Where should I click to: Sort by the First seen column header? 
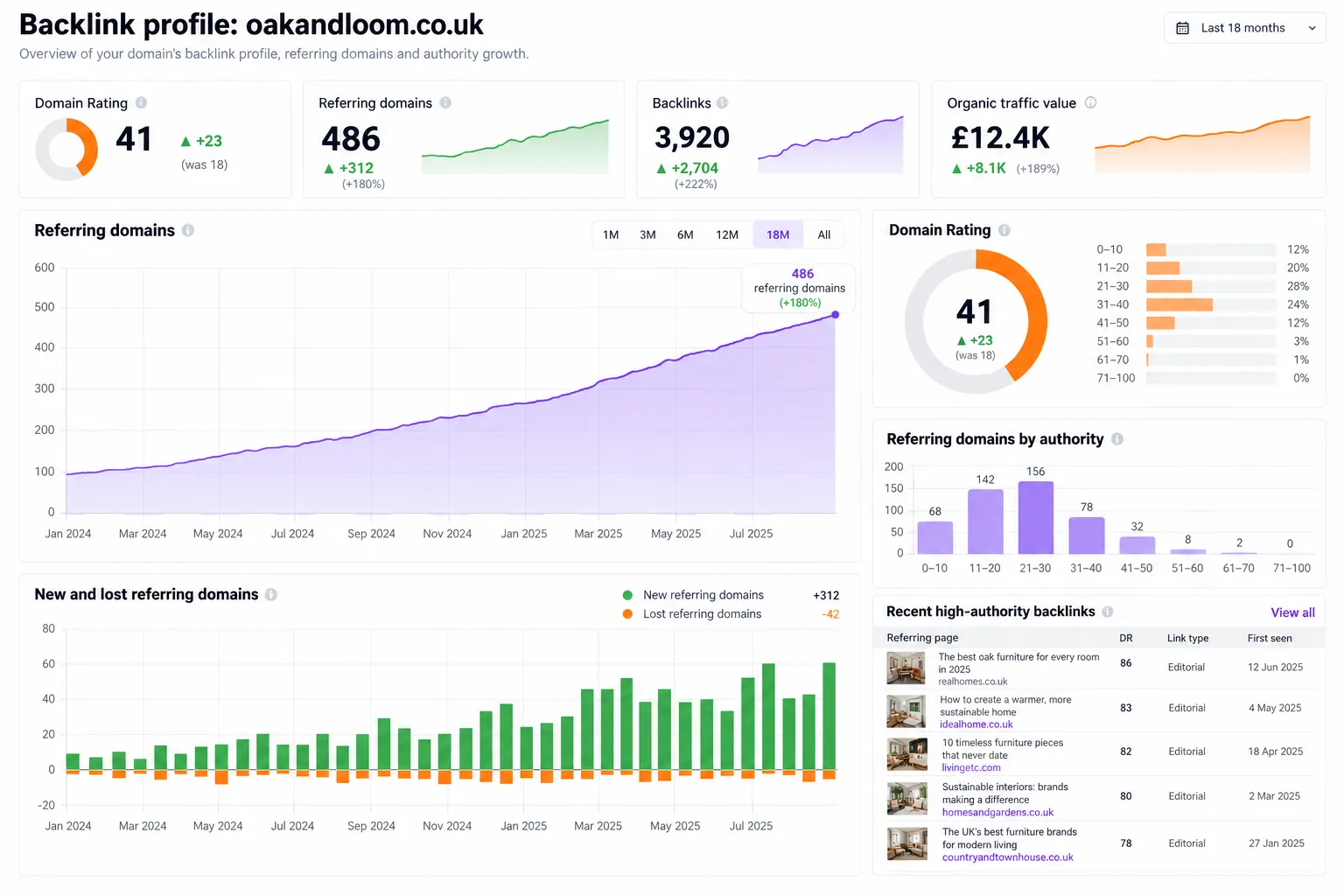1270,638
